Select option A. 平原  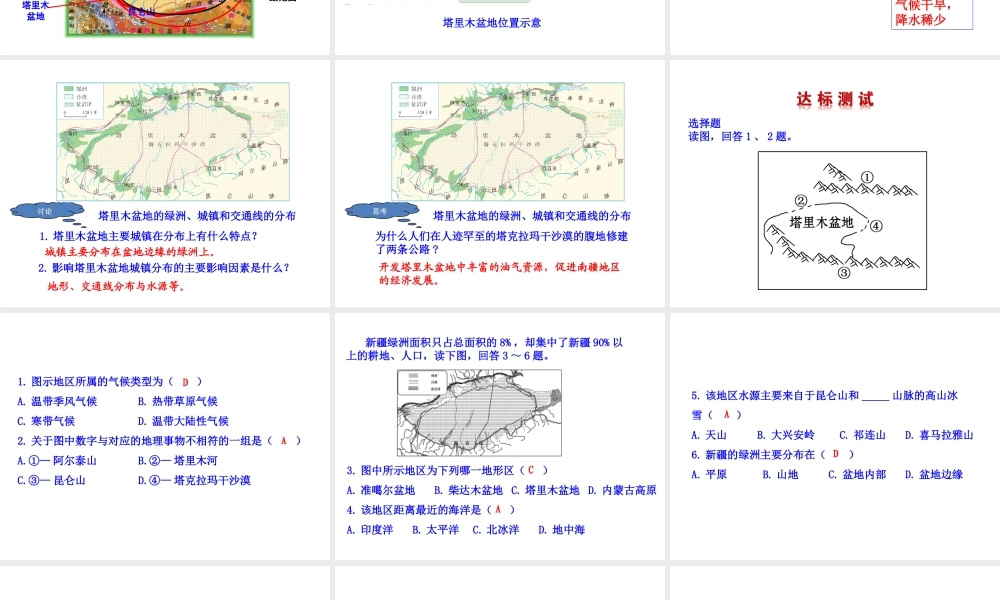(709, 475)
